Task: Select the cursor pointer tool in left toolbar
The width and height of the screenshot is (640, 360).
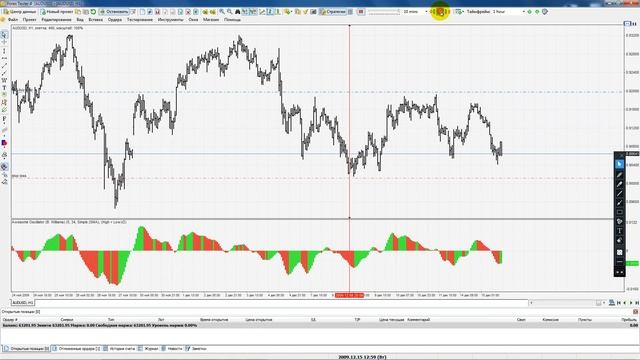Action: (4, 36)
